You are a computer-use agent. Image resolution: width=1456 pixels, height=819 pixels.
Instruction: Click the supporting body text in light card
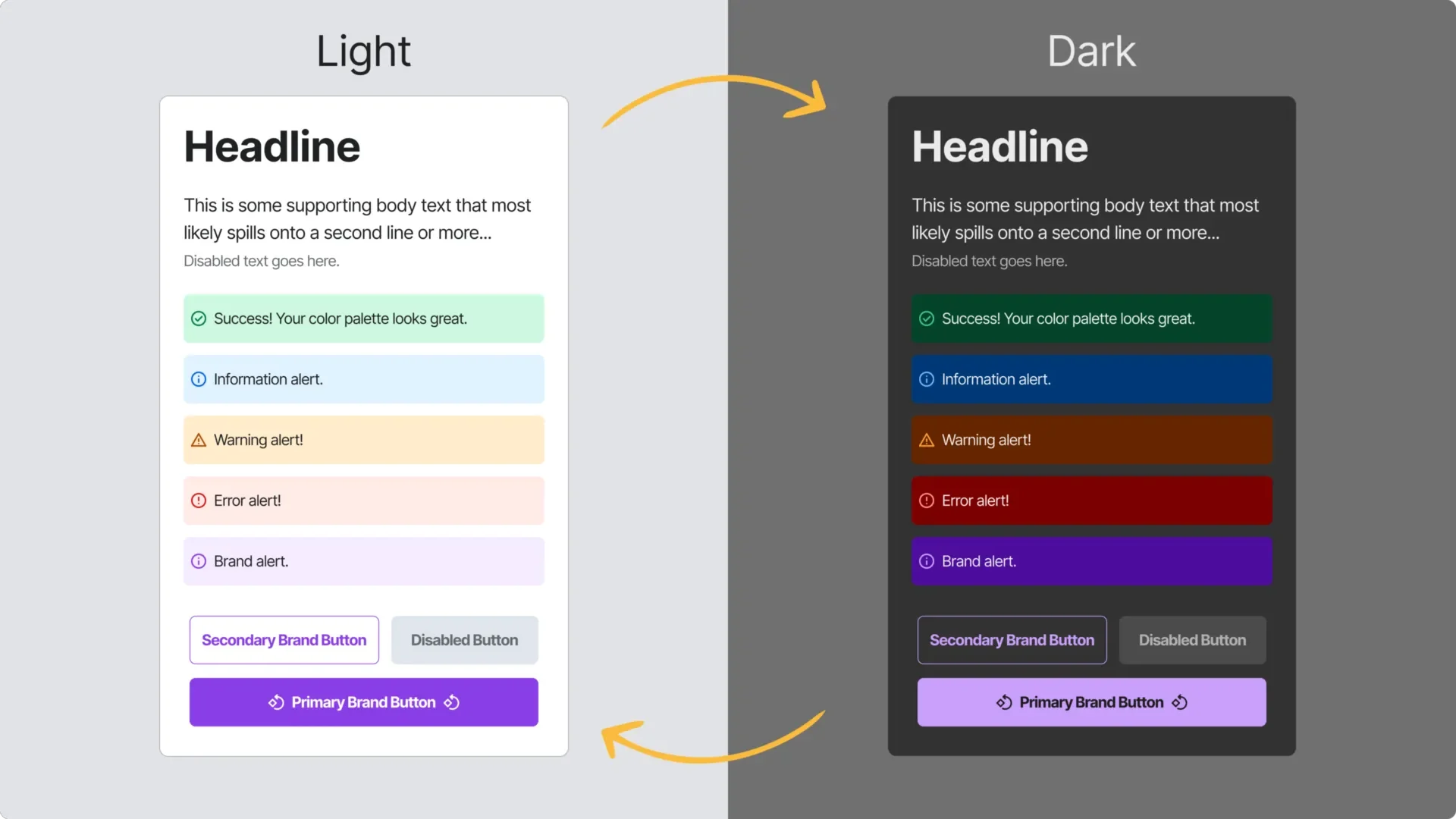tap(357, 219)
